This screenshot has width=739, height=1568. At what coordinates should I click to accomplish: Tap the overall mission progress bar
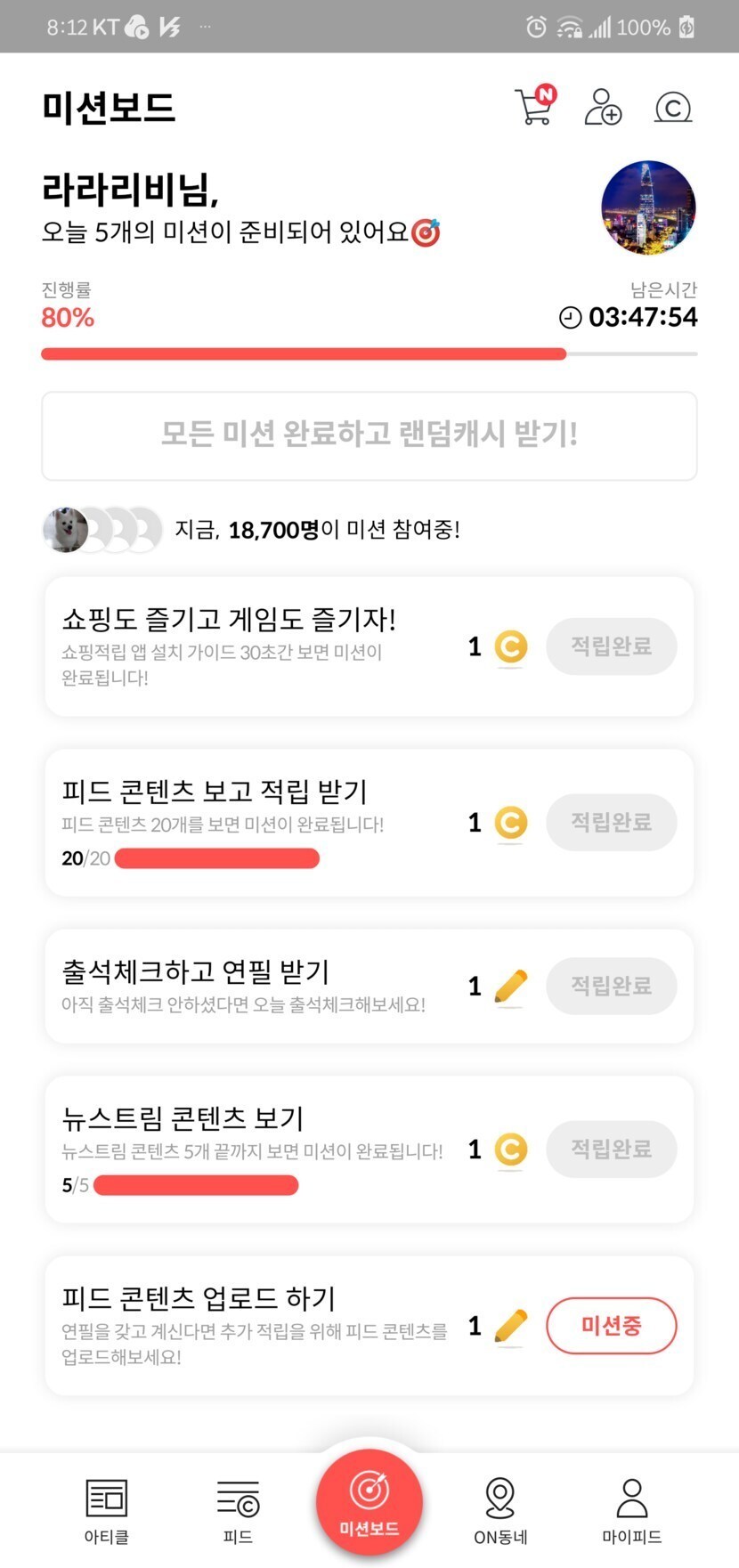tap(369, 354)
